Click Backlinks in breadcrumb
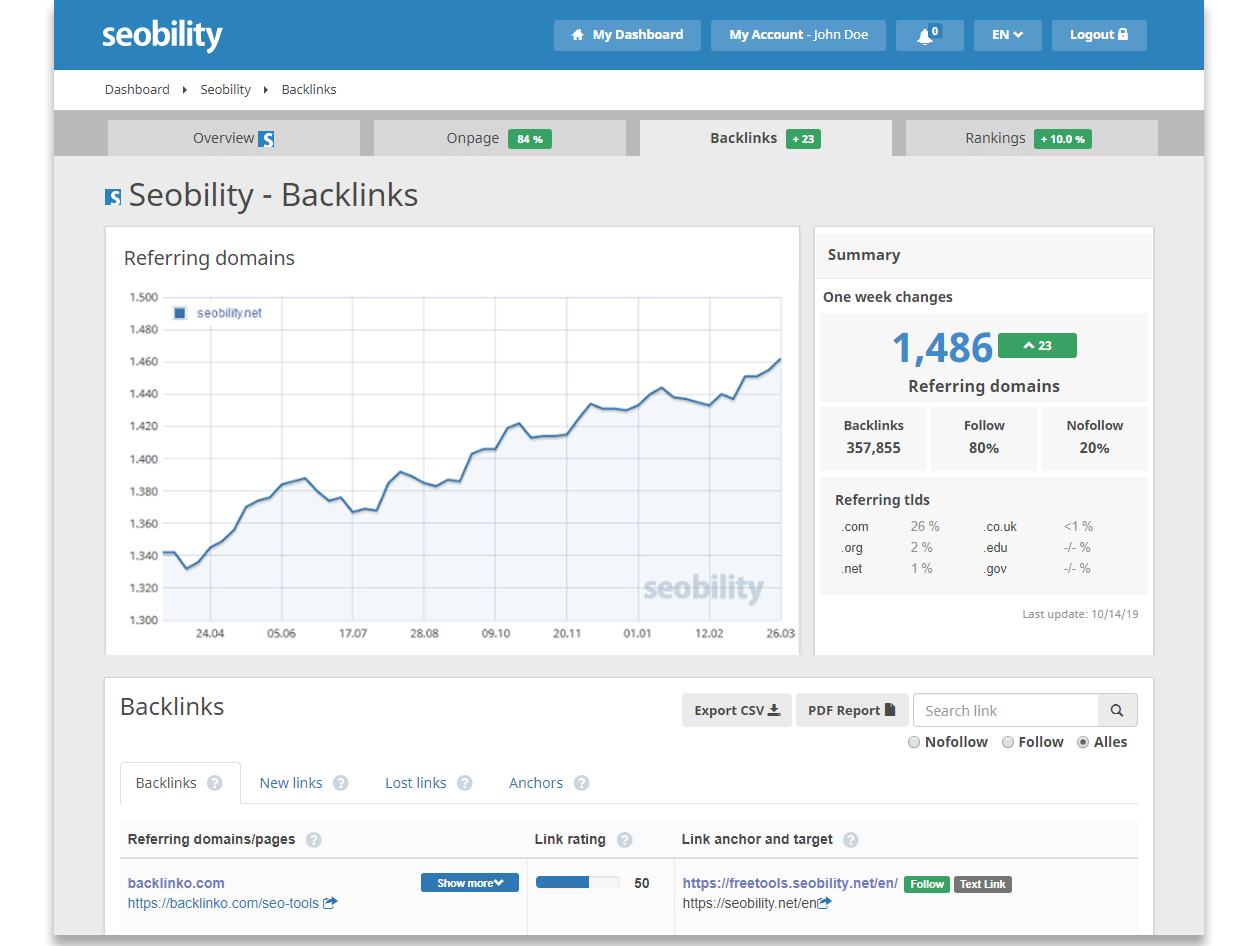This screenshot has width=1260, height=946. click(309, 89)
